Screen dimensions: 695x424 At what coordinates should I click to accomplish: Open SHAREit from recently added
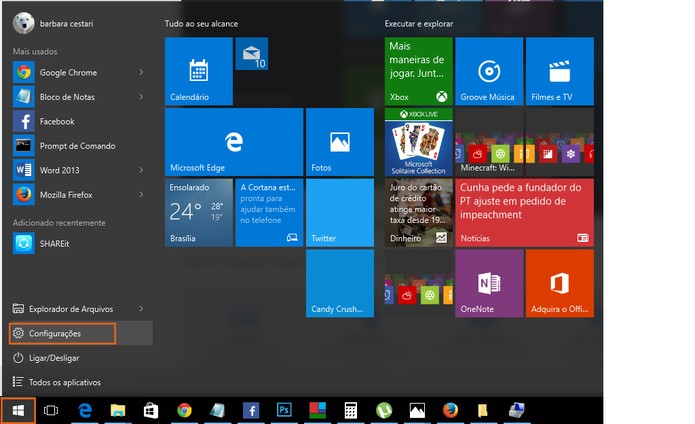coord(82,243)
